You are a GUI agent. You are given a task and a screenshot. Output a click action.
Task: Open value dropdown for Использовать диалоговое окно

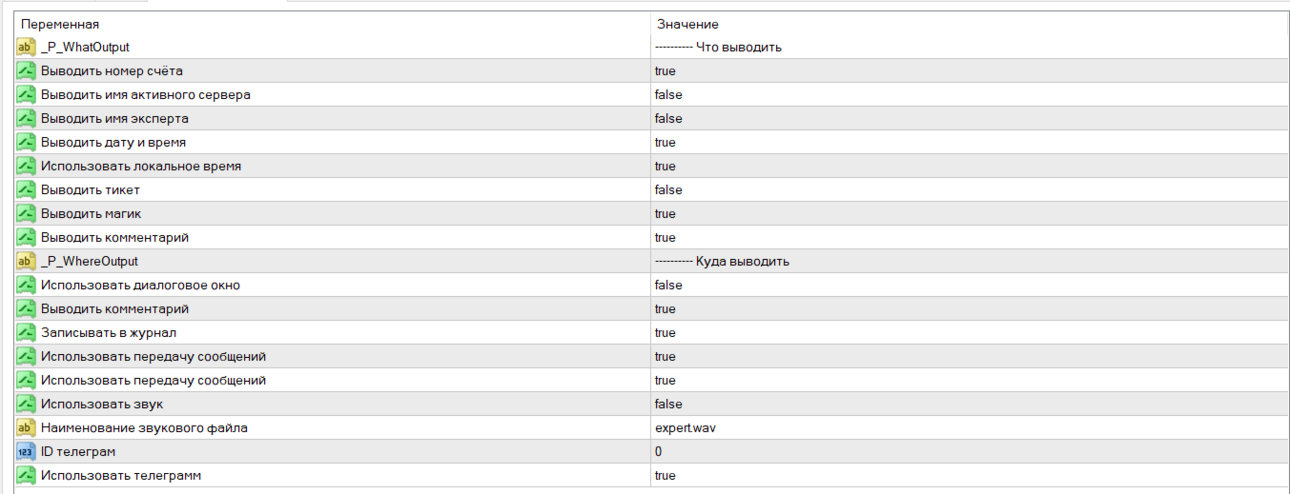point(969,285)
